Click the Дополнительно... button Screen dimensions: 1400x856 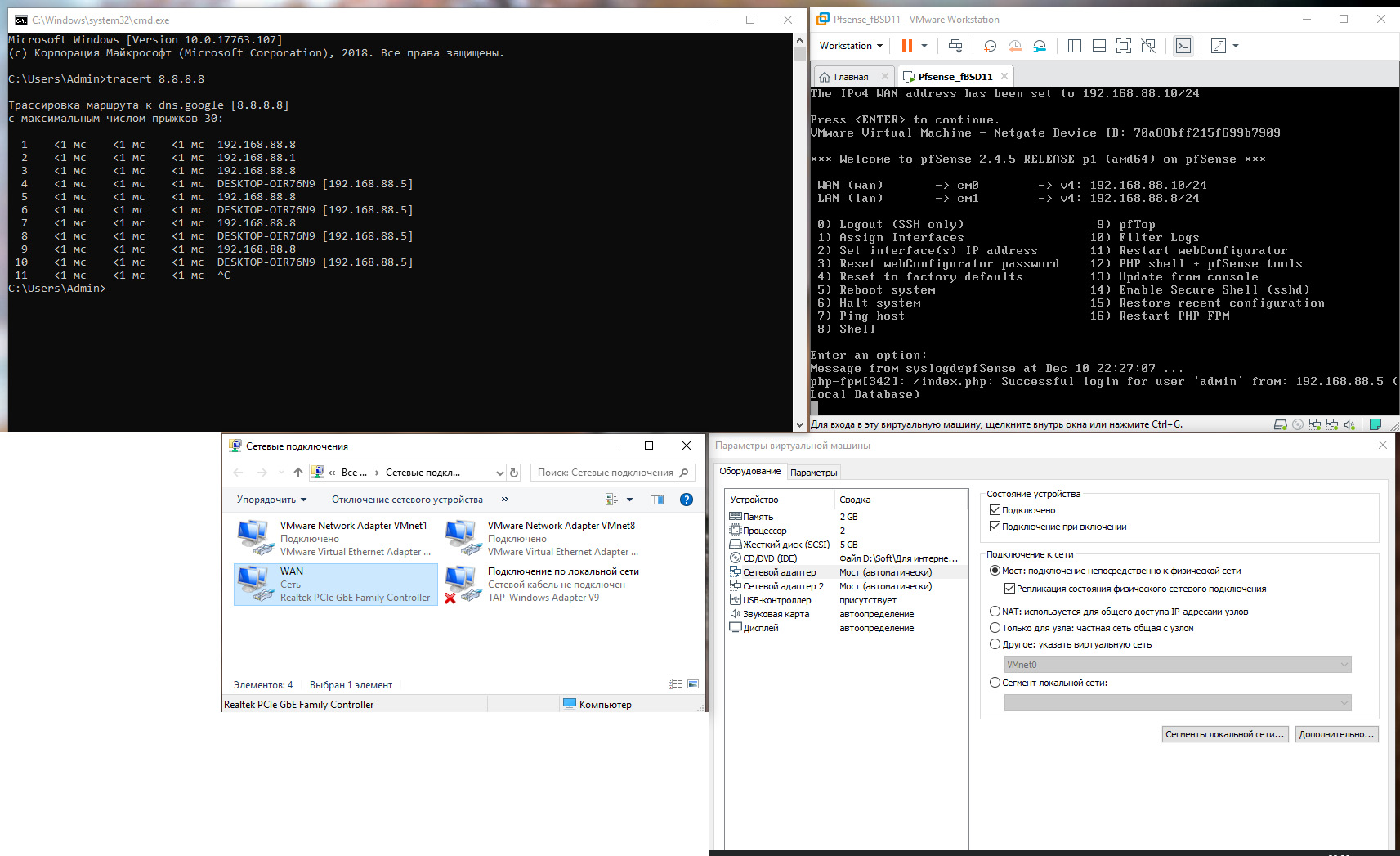(x=1336, y=734)
